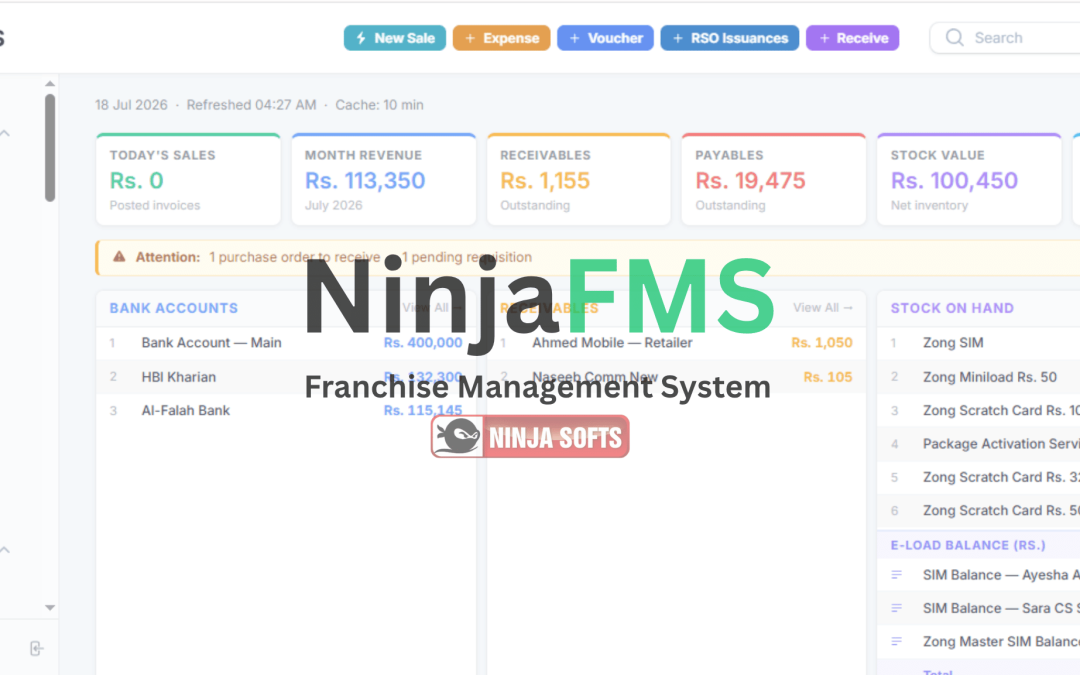The image size is (1080, 675).
Task: Select the HBI Kharian bank row
Action: coord(286,377)
